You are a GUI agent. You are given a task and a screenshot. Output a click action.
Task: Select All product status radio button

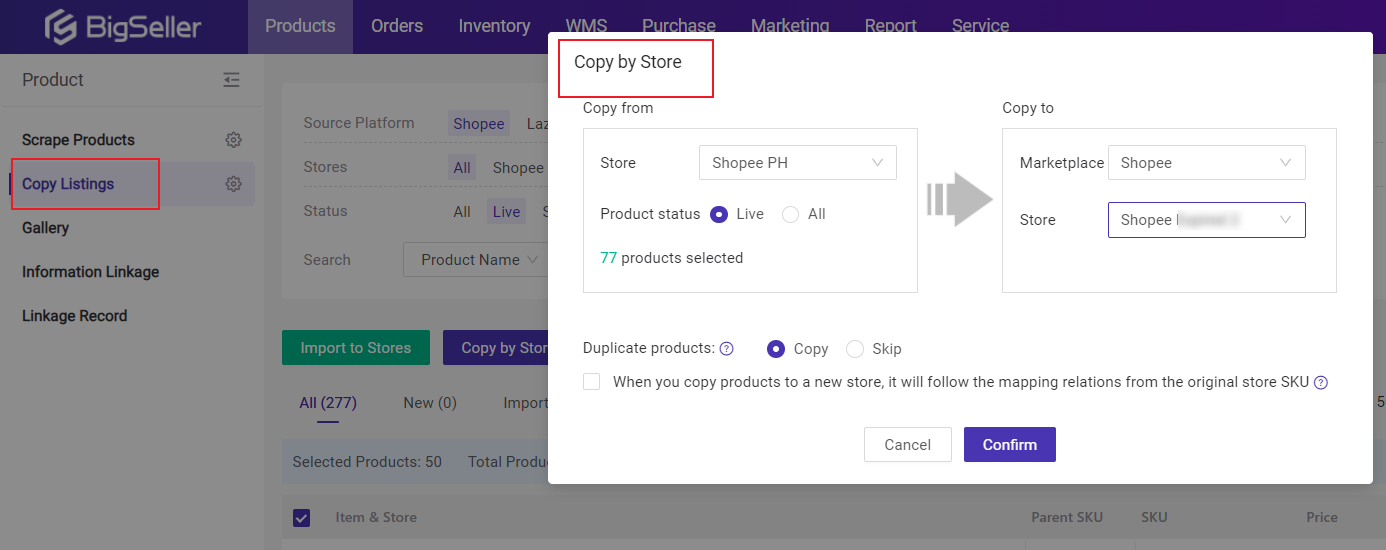790,214
